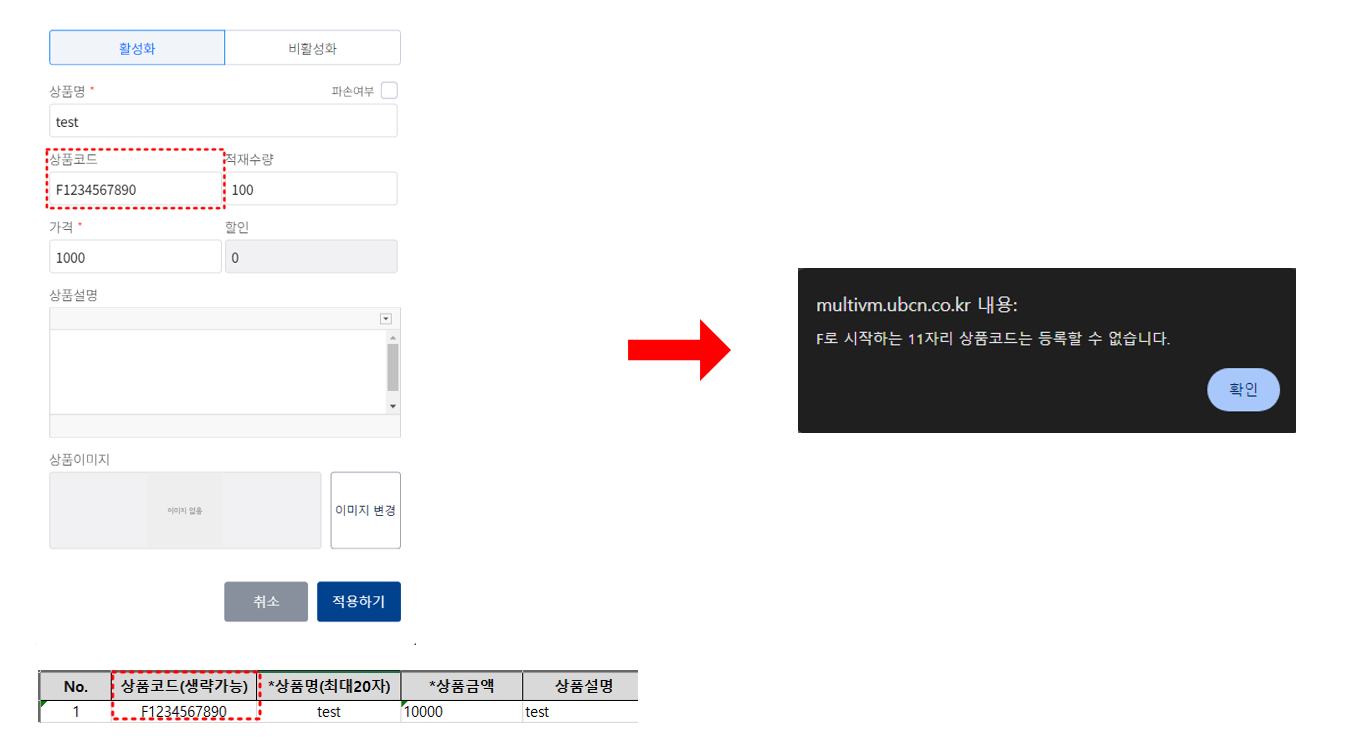Enable the damage status option next to 상품명

point(389,89)
